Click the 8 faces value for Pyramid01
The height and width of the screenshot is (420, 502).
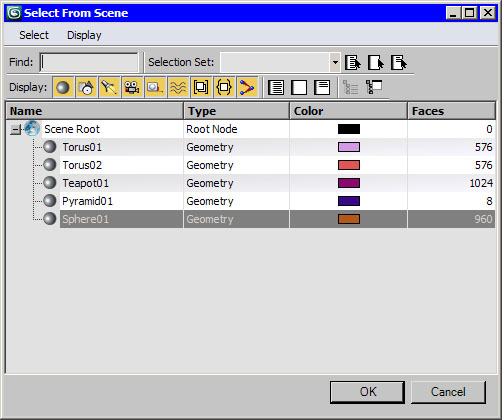coord(489,201)
